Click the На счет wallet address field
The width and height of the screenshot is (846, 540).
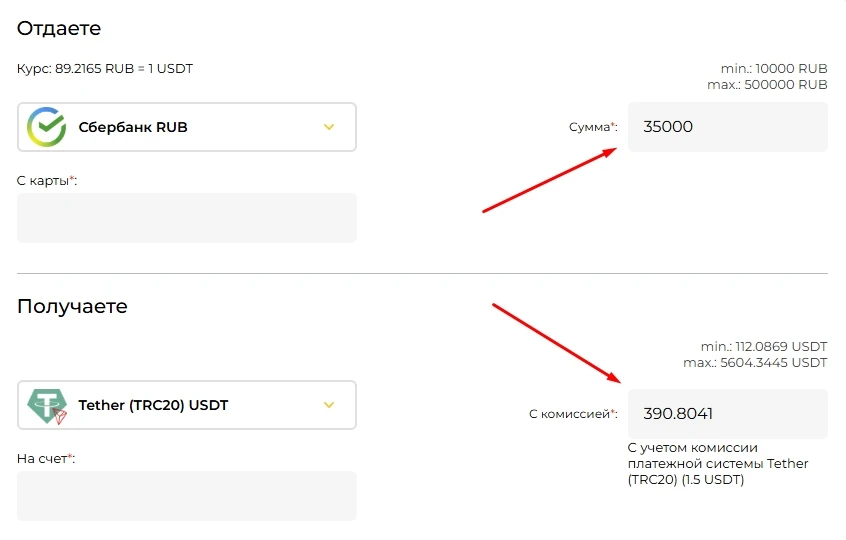(187, 496)
